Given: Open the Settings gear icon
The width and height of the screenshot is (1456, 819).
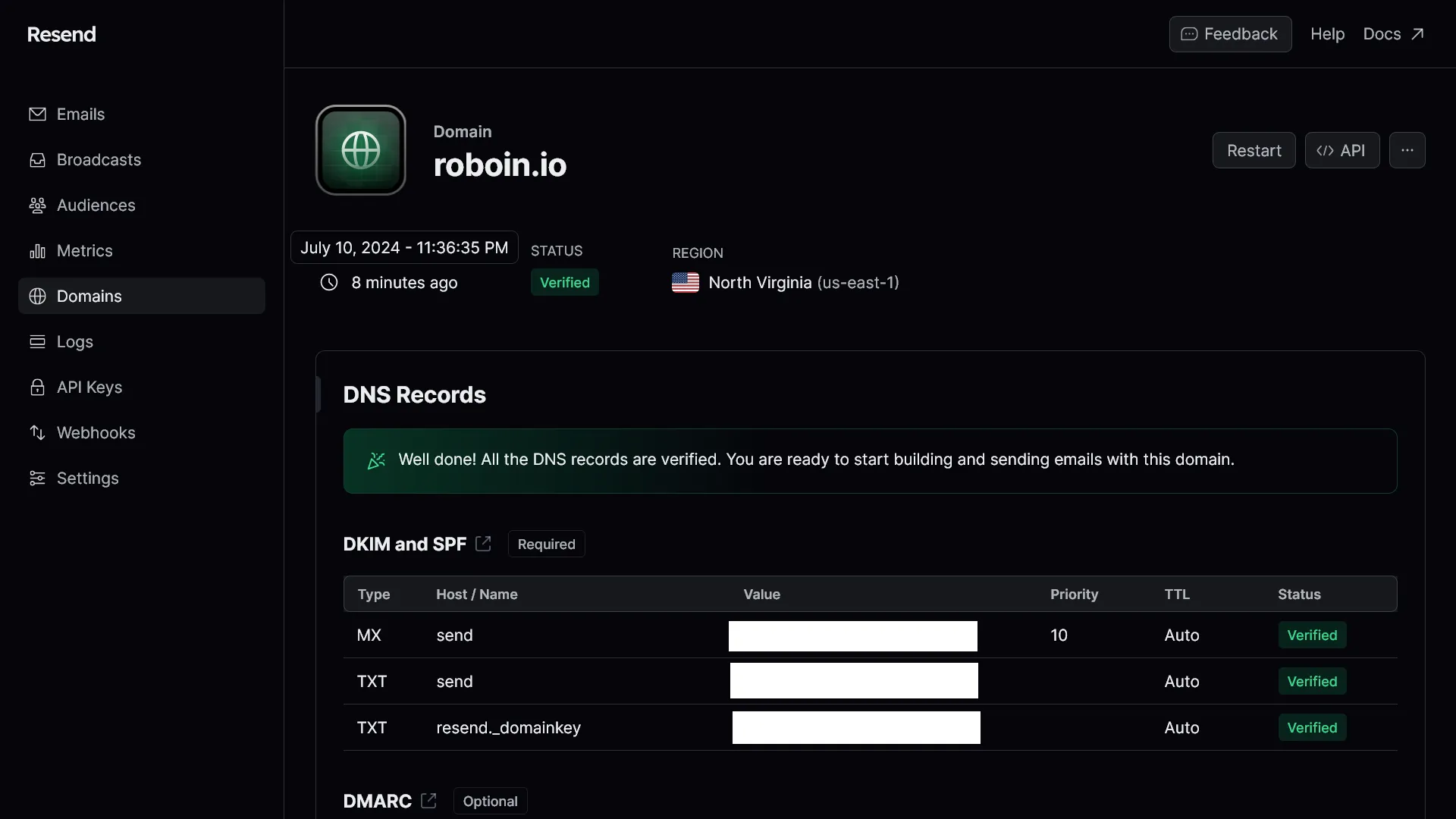Looking at the screenshot, I should (x=36, y=478).
